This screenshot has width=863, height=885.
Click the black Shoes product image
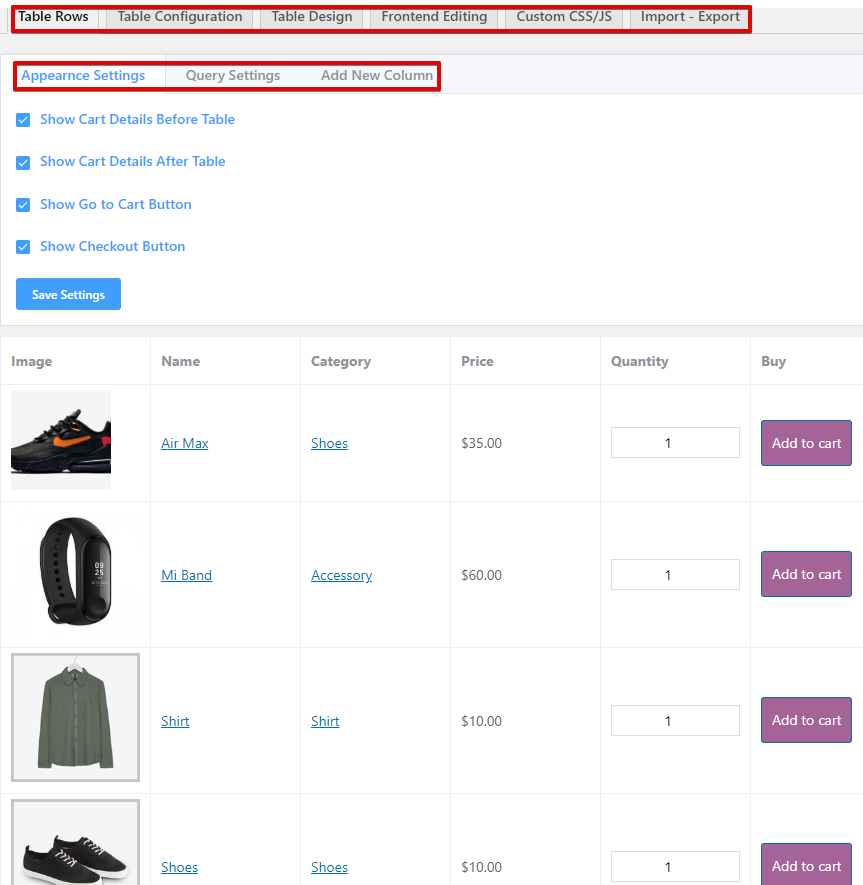(x=76, y=842)
